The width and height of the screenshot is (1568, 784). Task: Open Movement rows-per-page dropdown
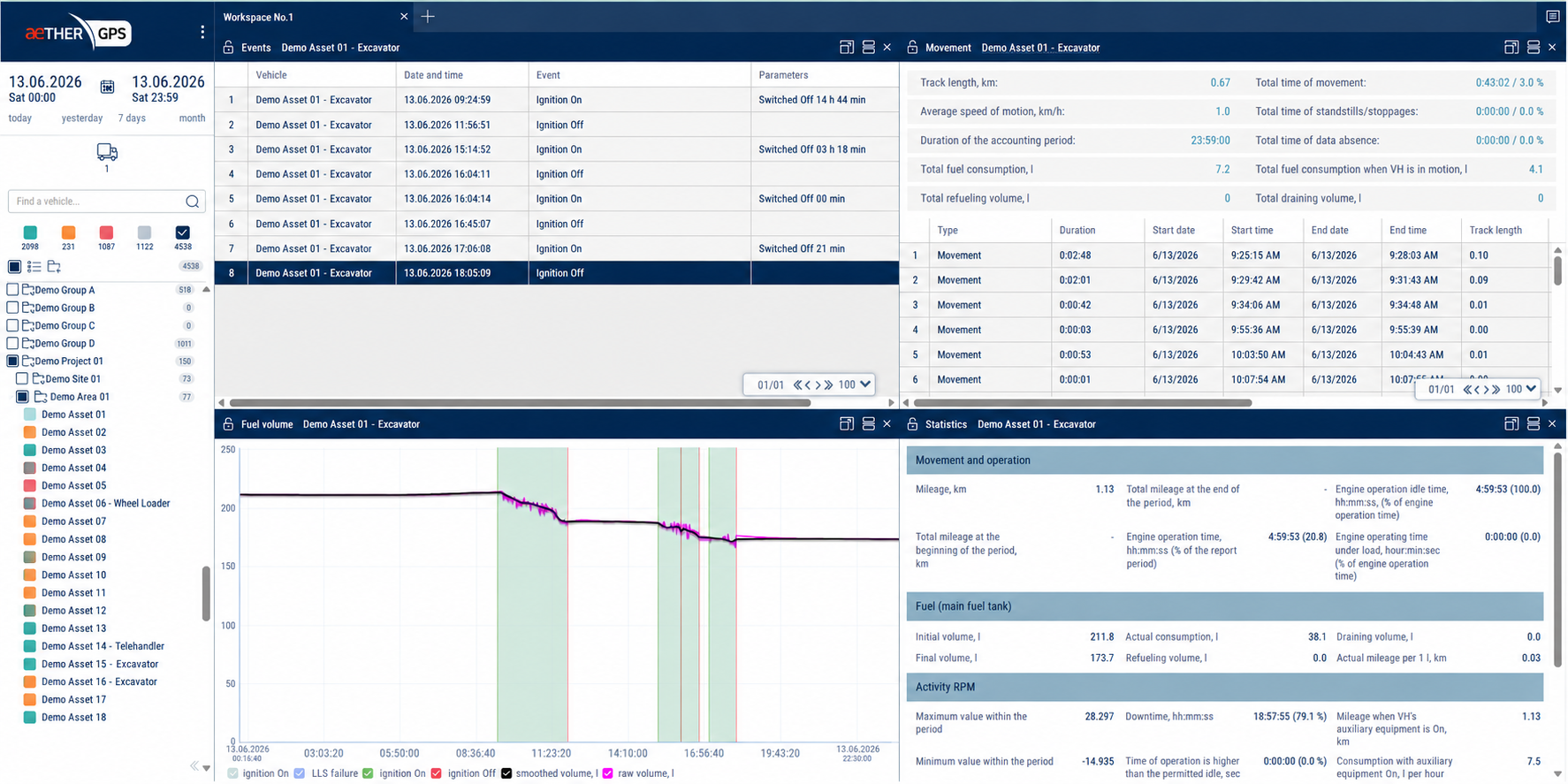(1522, 390)
